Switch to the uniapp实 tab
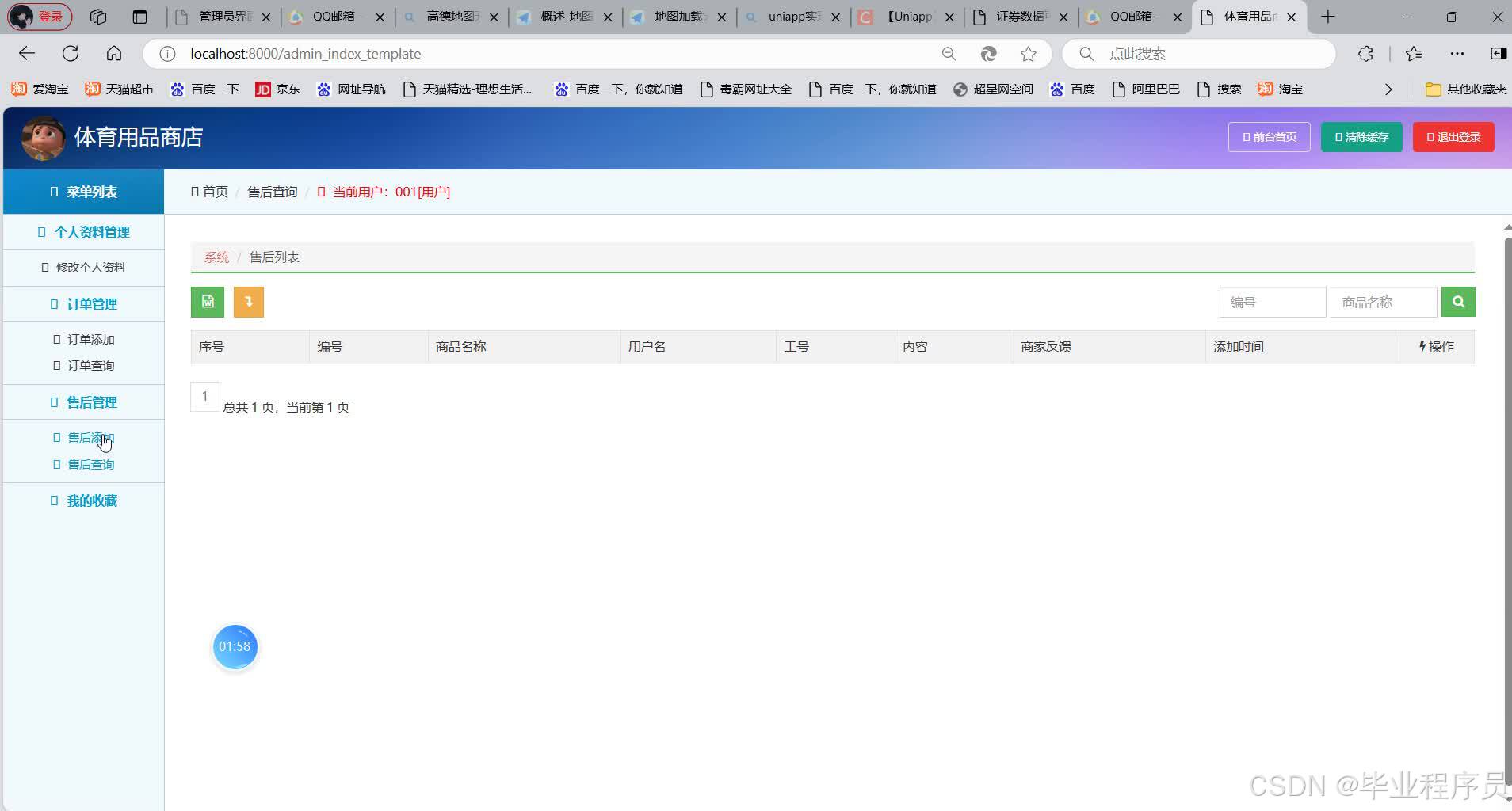The width and height of the screenshot is (1512, 811). (794, 17)
